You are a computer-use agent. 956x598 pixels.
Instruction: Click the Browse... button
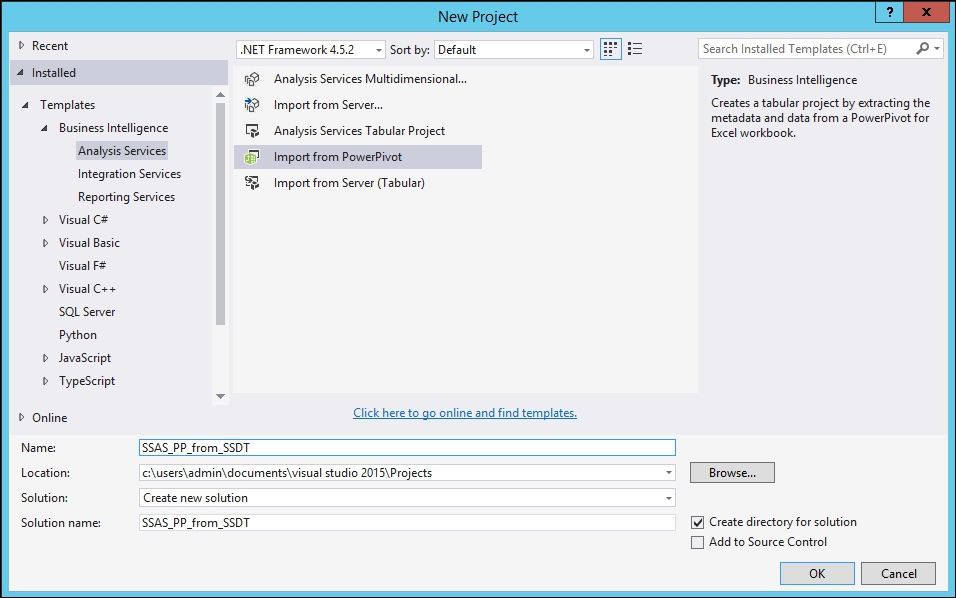(732, 473)
